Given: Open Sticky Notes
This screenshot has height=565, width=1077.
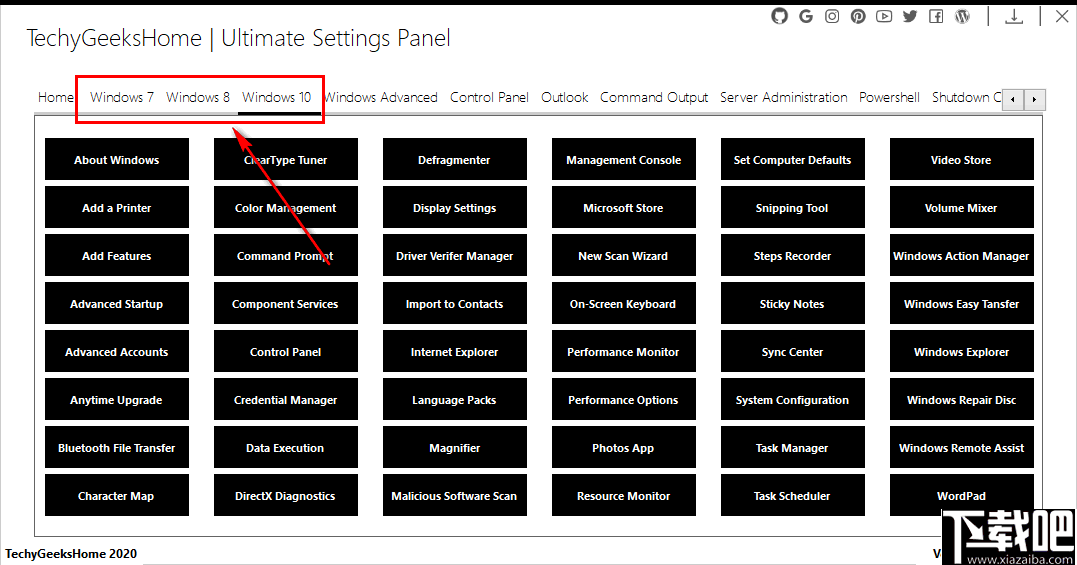Looking at the screenshot, I should point(793,303).
